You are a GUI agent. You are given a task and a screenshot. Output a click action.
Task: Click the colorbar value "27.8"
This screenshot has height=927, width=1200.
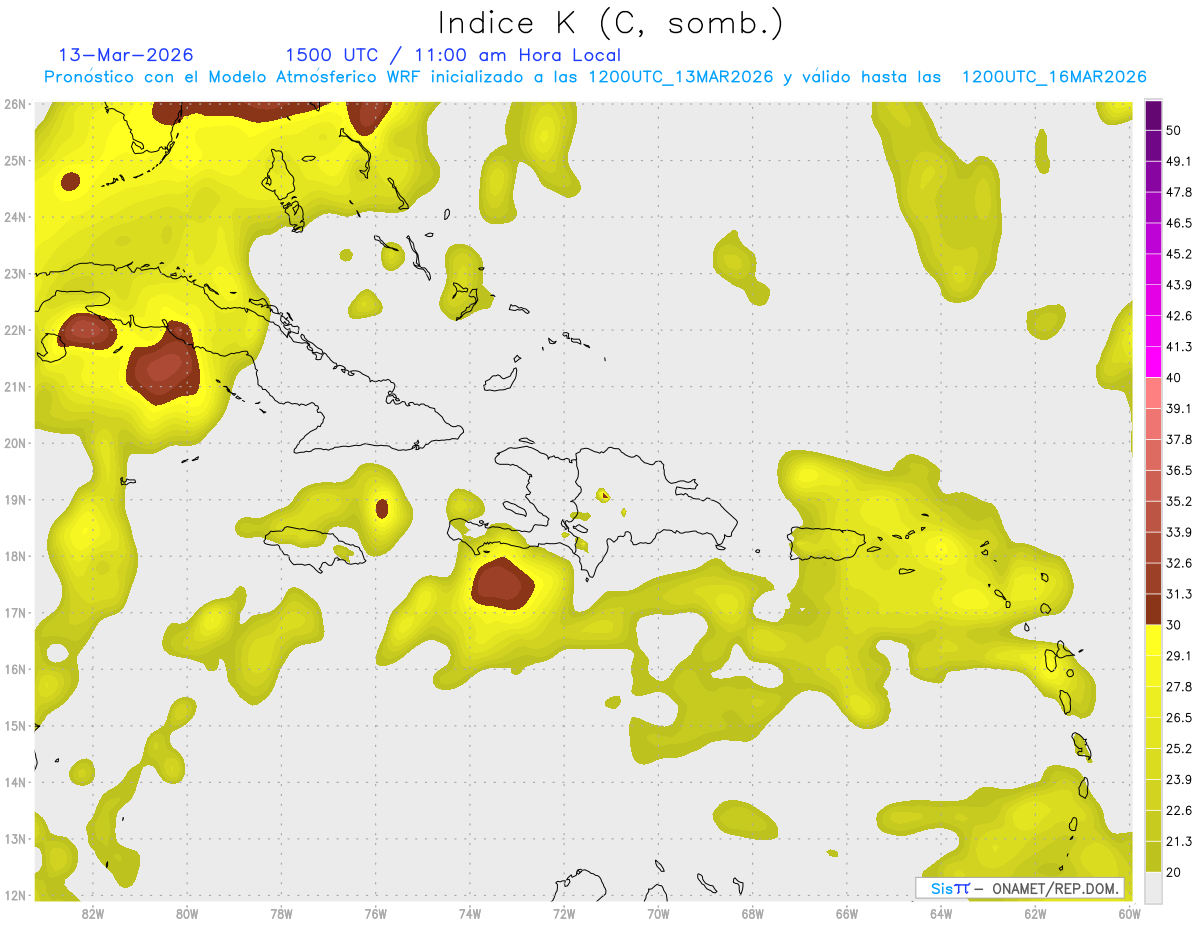pyautogui.click(x=1179, y=686)
